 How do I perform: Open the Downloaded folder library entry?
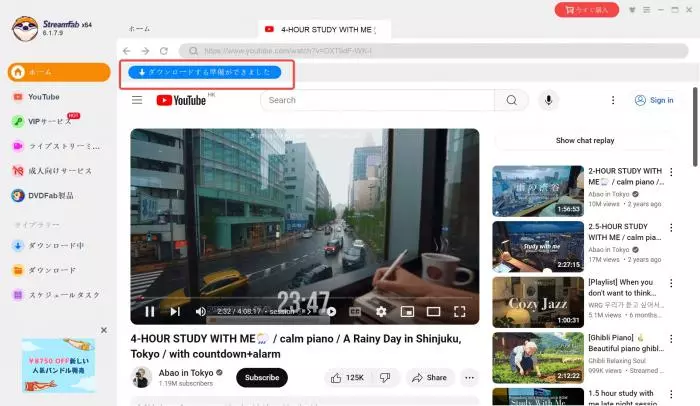pos(44,270)
